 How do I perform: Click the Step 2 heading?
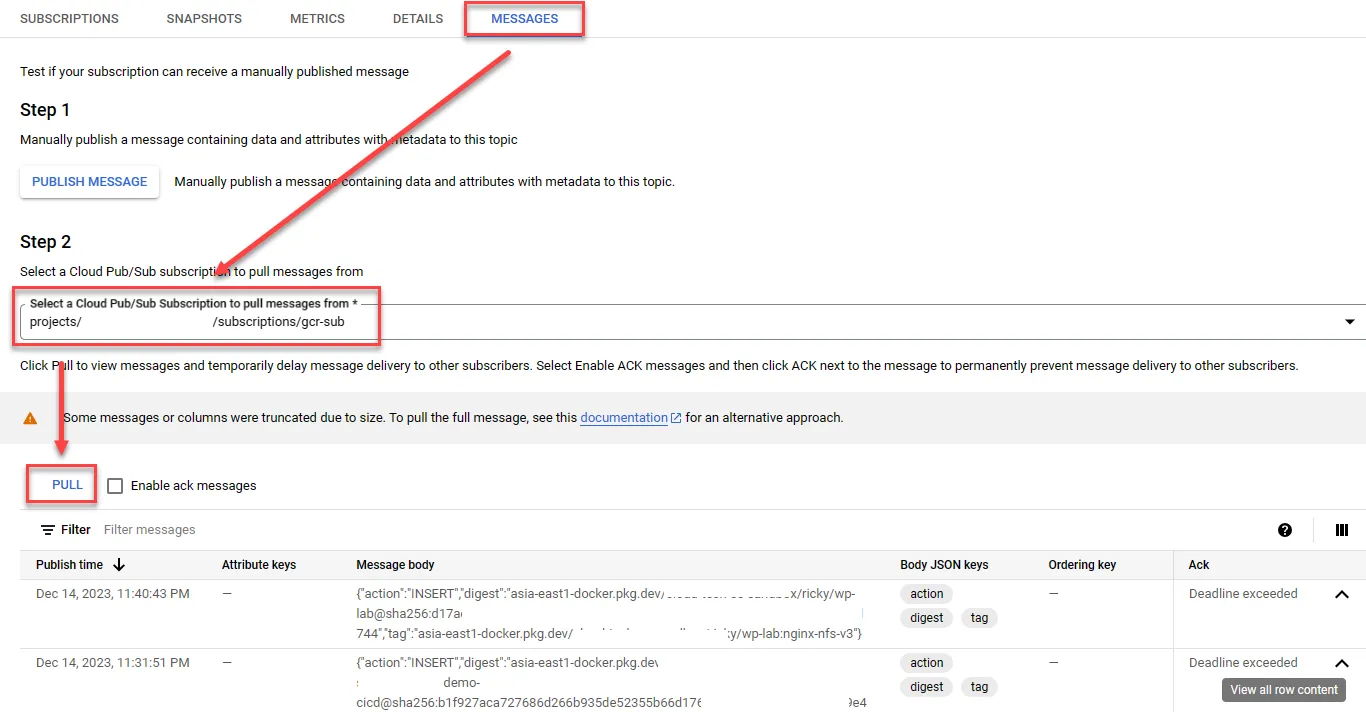point(46,242)
